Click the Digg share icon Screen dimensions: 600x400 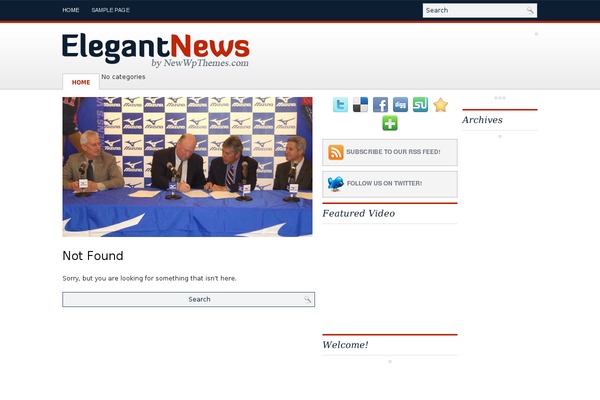point(400,104)
